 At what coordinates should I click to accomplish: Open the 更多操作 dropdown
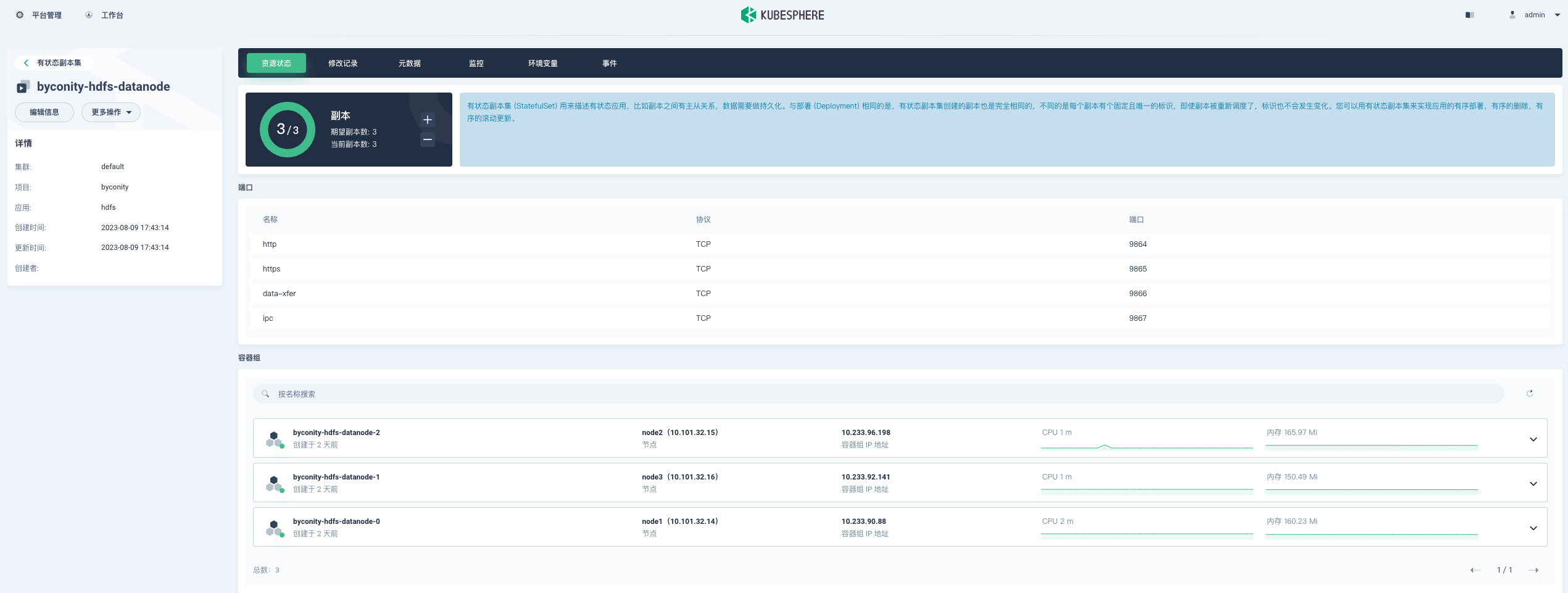pos(111,112)
